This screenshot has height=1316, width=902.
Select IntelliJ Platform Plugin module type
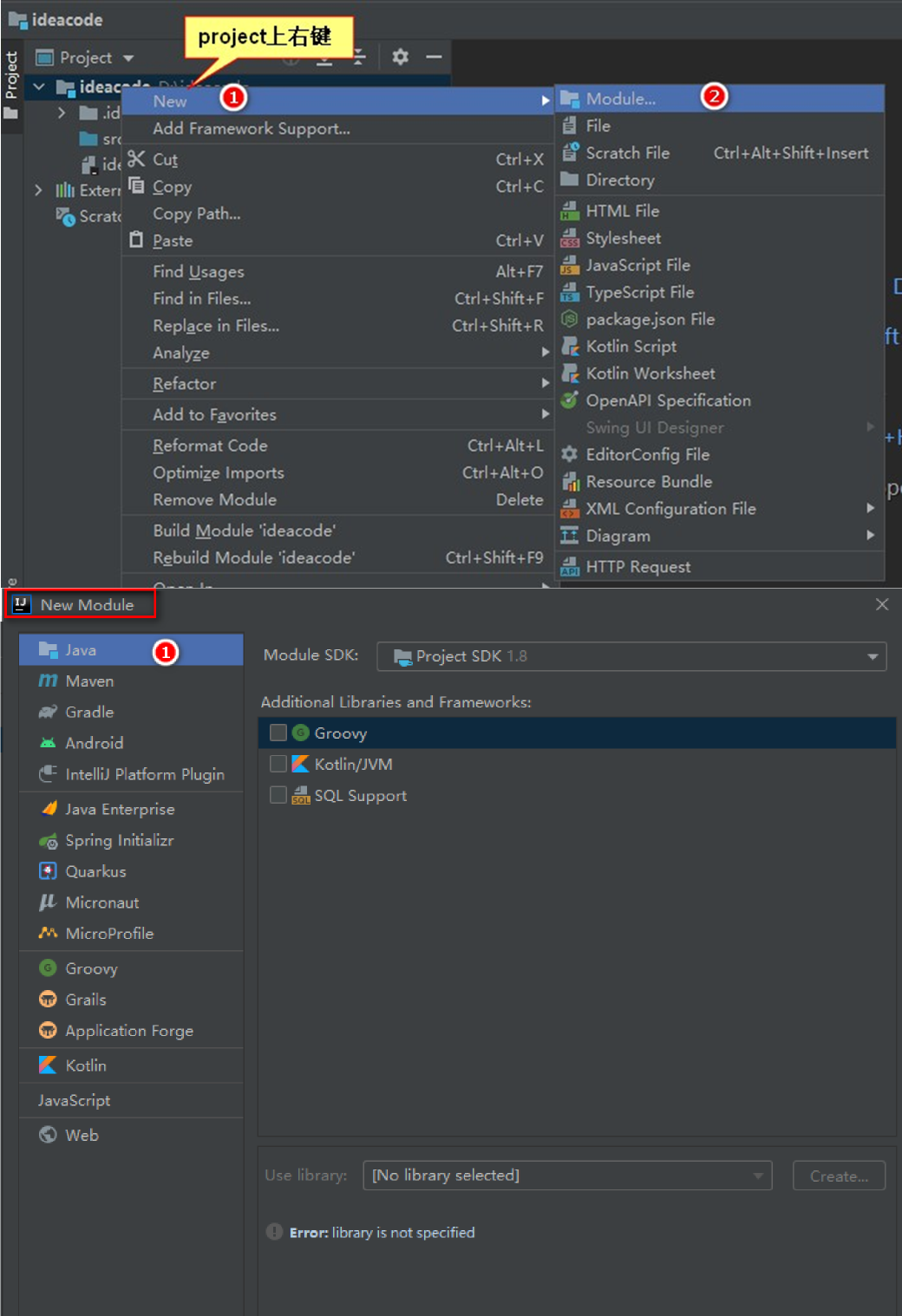(131, 774)
